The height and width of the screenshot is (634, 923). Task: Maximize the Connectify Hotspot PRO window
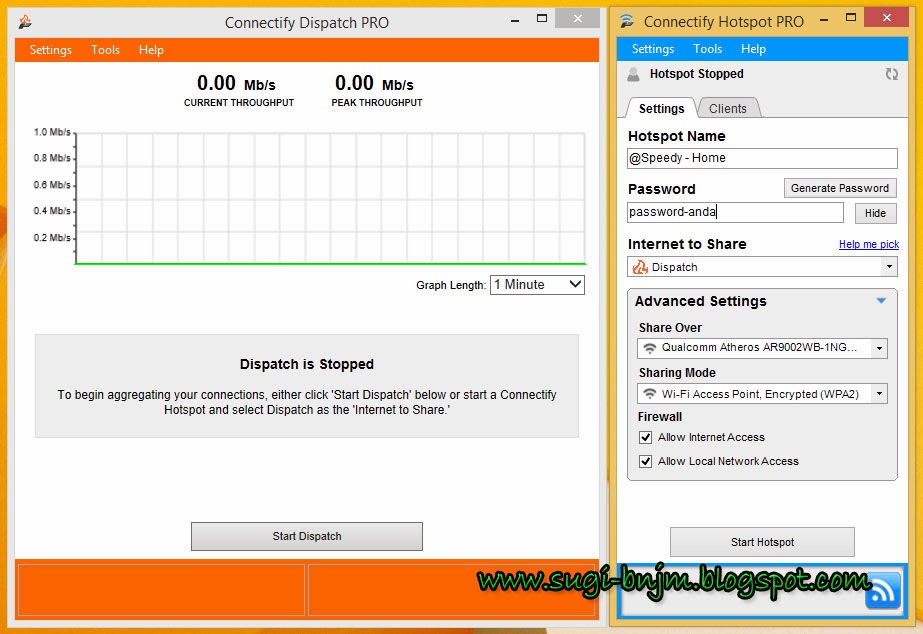click(851, 18)
